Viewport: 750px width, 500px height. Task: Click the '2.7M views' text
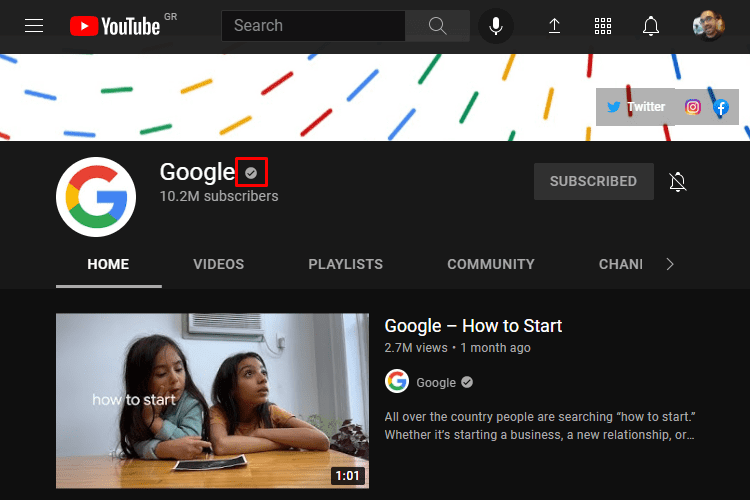[x=416, y=348]
